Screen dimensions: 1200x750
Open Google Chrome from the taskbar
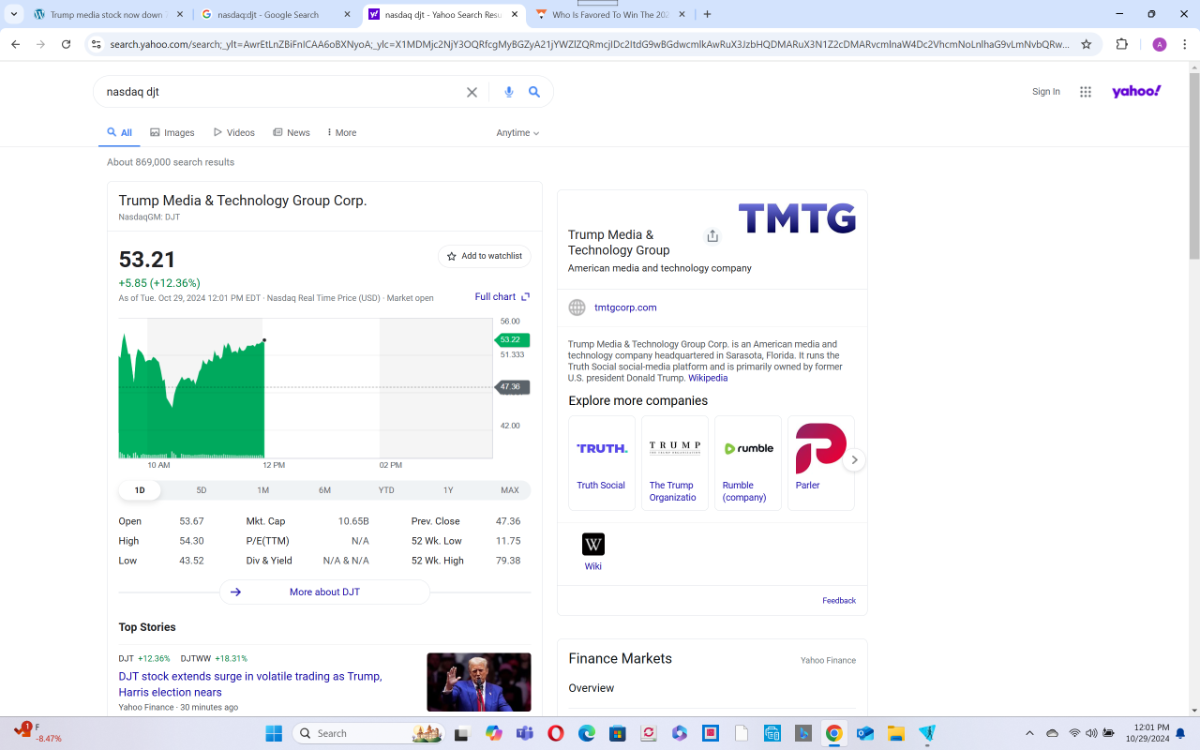coord(833,733)
